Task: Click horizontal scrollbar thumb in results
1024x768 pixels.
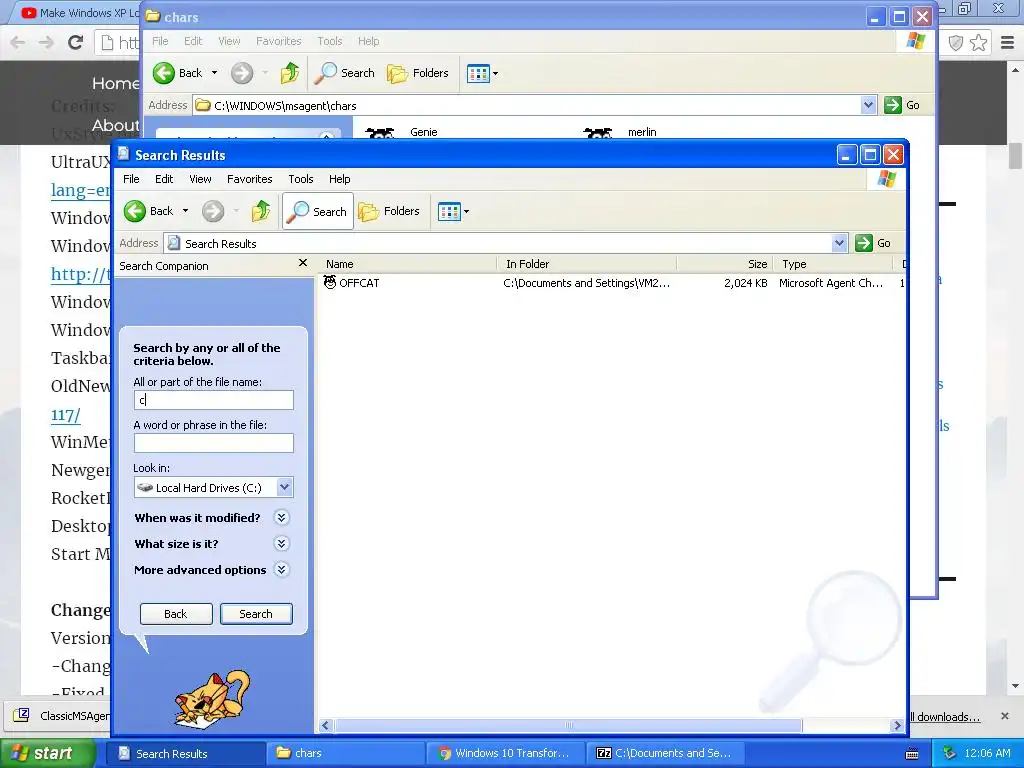Action: [568, 726]
